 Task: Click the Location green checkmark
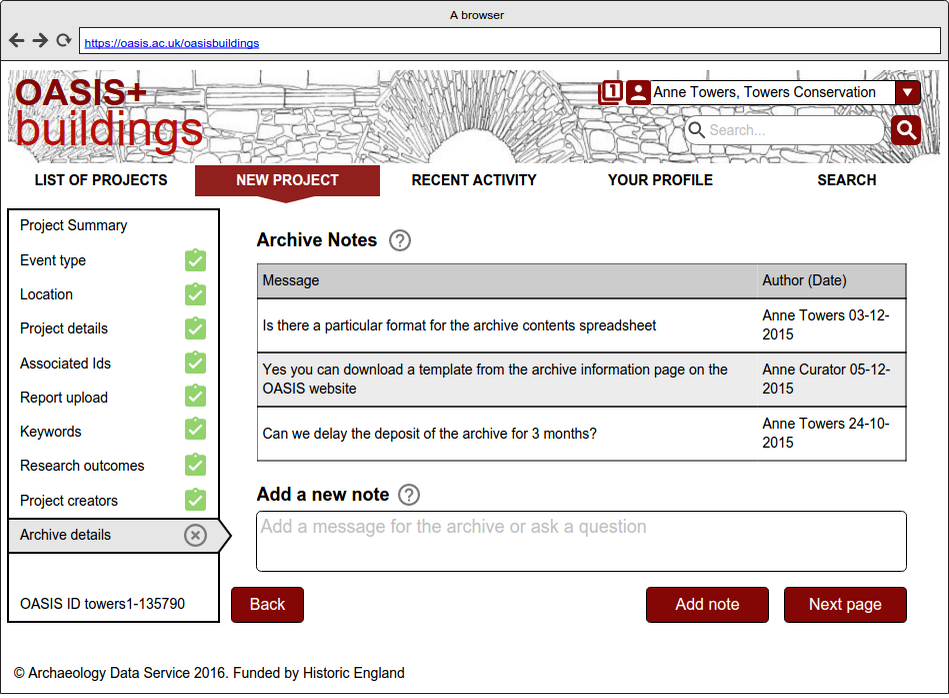(195, 294)
